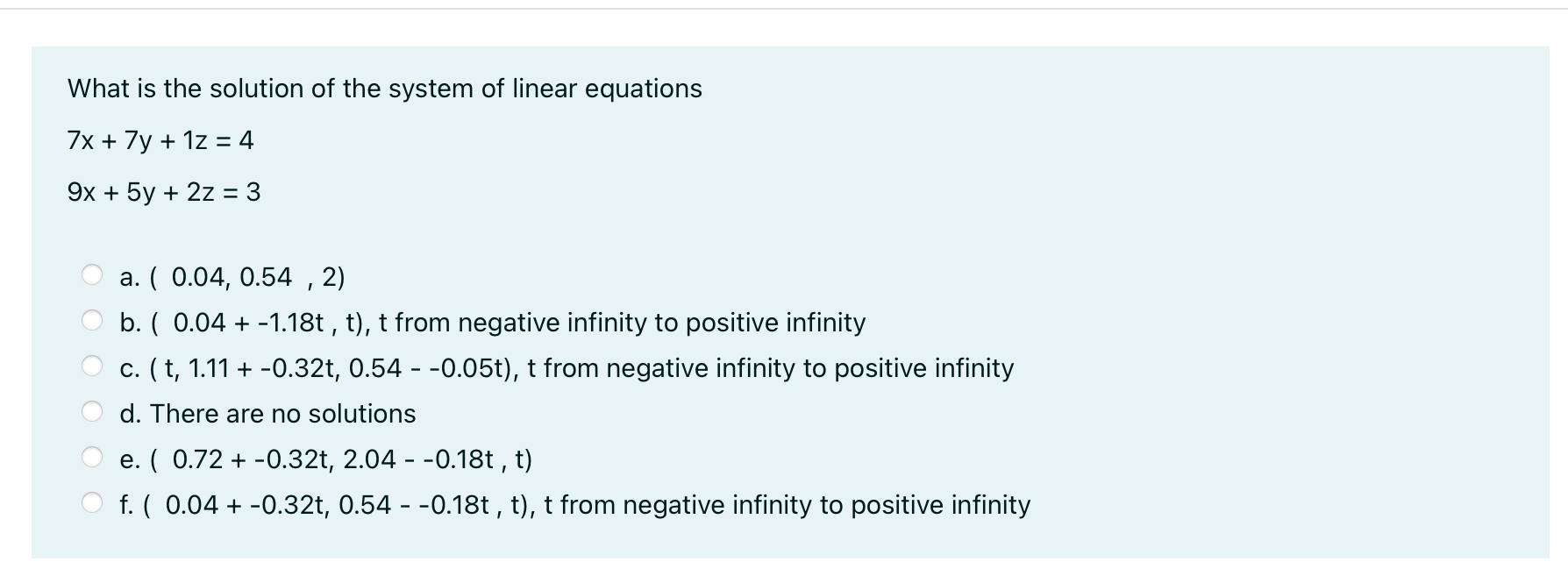The height and width of the screenshot is (569, 1568).
Task: Click the option e answer text
Action: point(324,459)
